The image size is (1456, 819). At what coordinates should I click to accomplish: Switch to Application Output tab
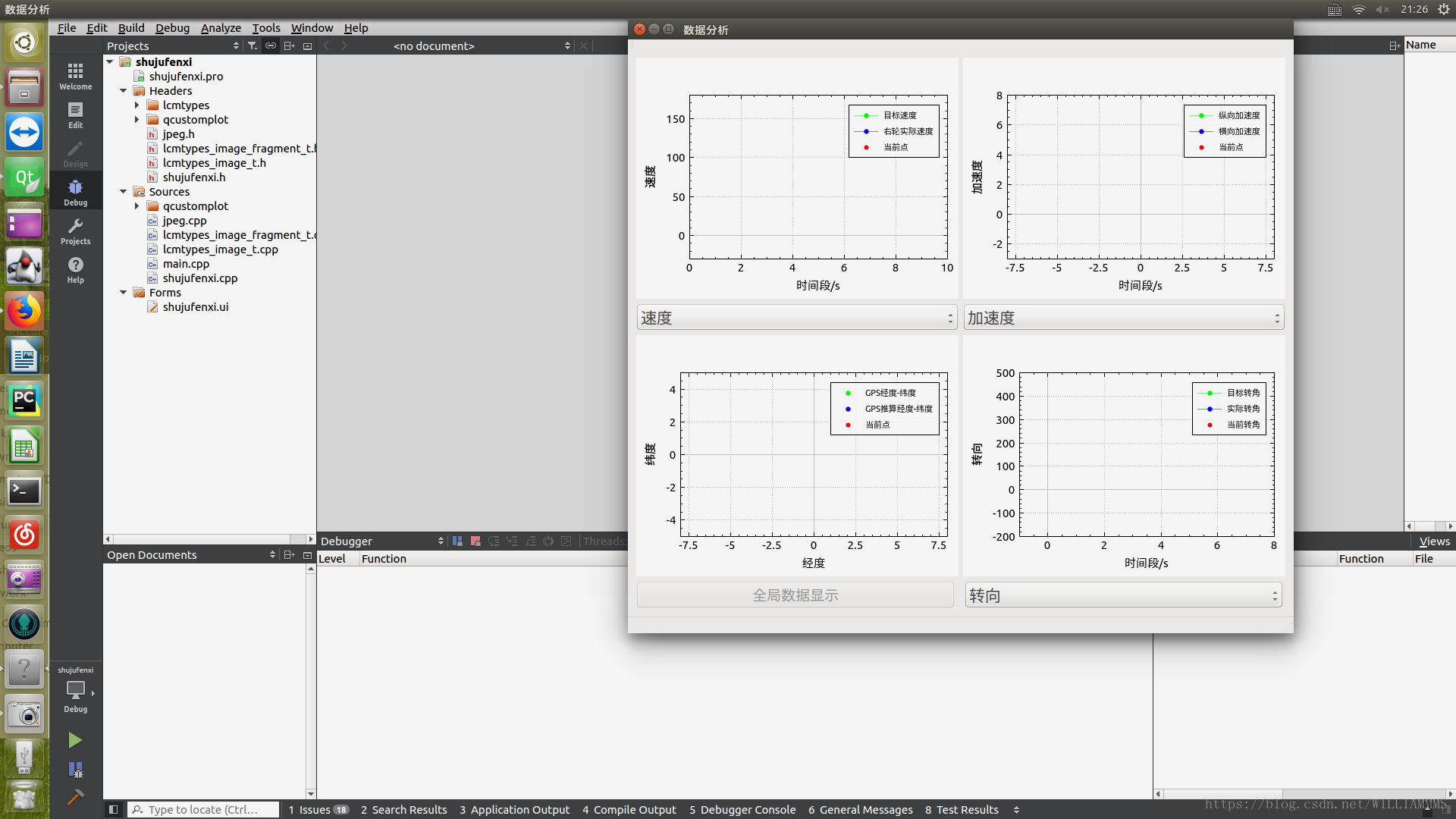[x=514, y=810]
